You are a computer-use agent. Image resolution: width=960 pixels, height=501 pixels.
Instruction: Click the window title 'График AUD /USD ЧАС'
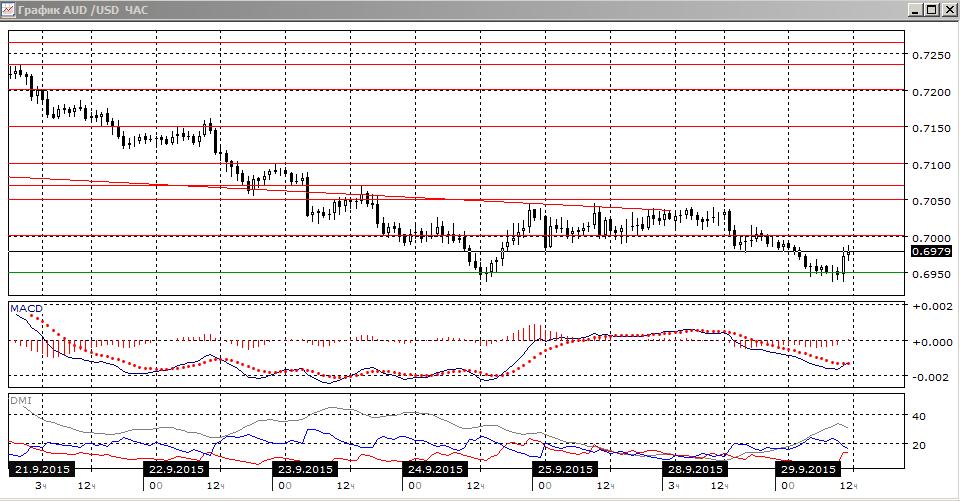point(83,10)
